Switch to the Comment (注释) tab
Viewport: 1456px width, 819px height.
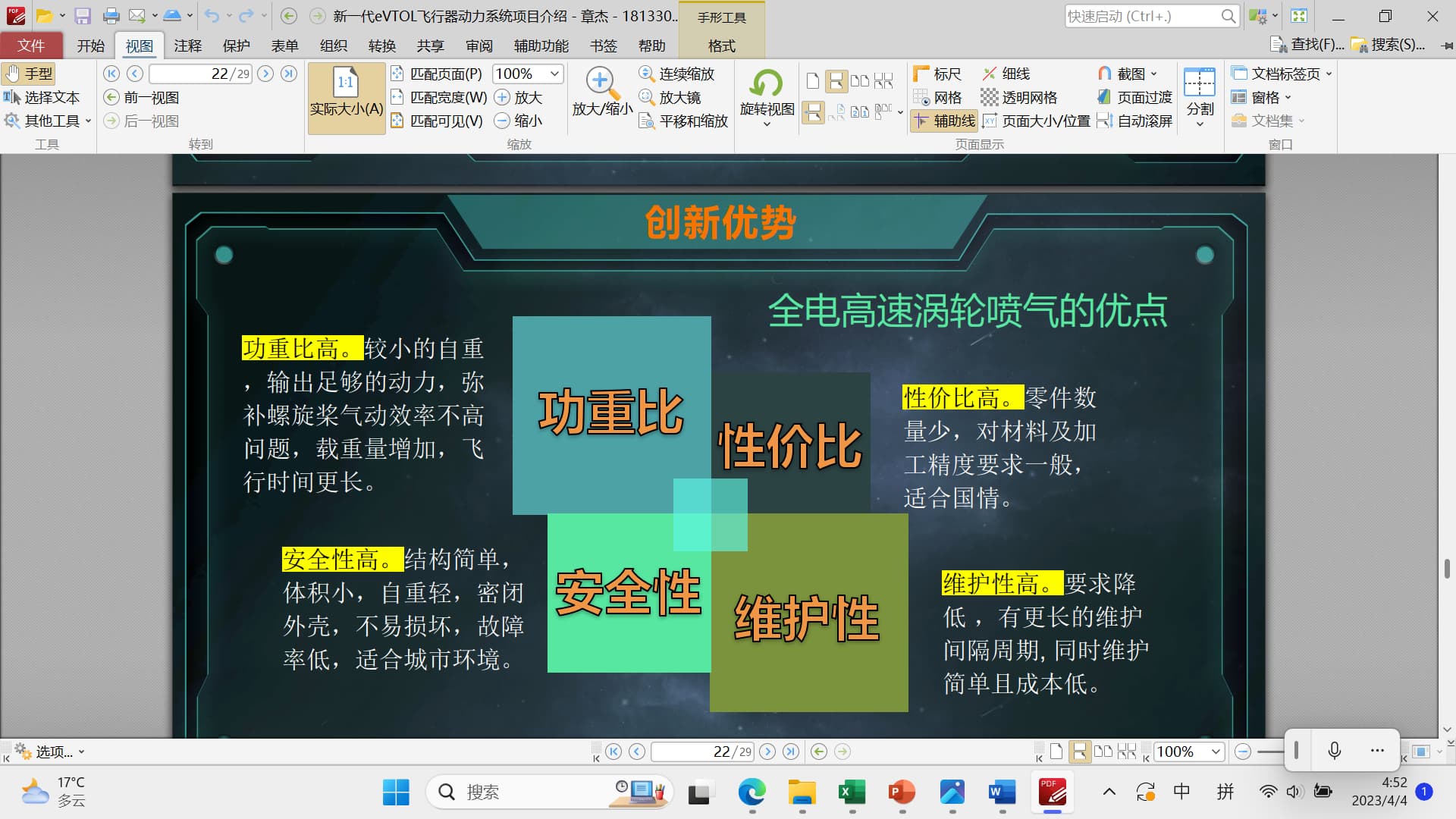click(187, 45)
